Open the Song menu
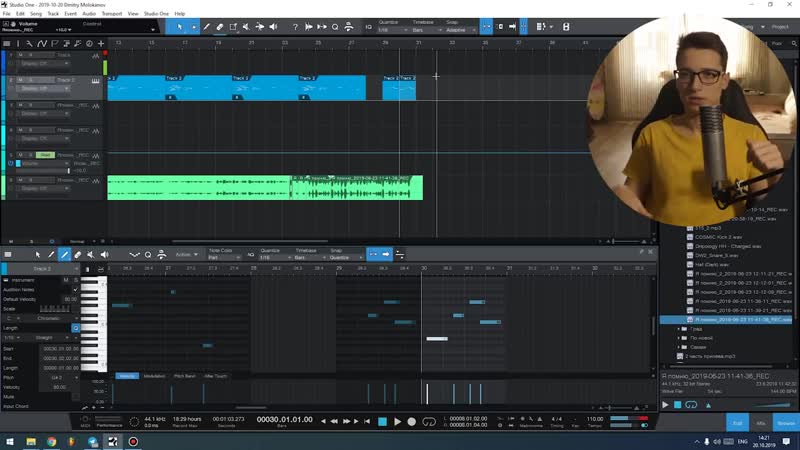 [x=36, y=14]
